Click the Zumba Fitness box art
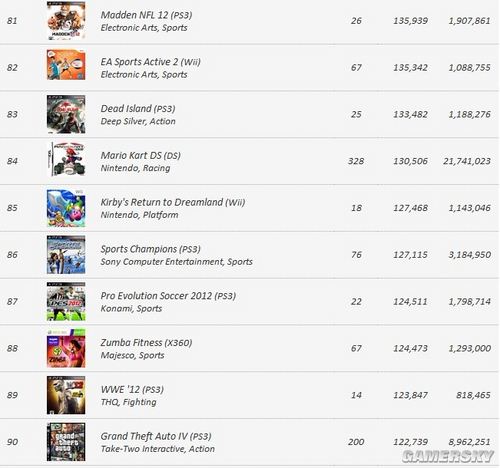This screenshot has height=468, width=500. click(66, 348)
